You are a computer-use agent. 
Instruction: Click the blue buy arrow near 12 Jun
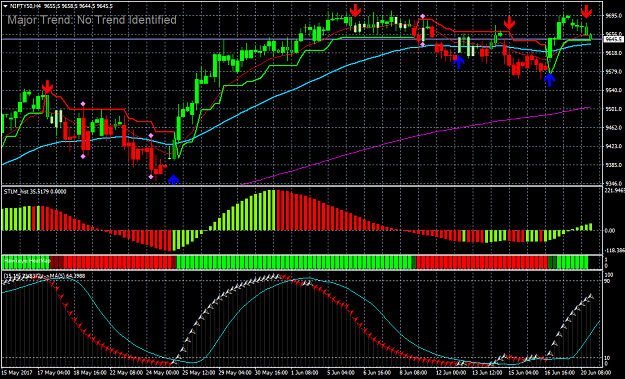click(458, 62)
